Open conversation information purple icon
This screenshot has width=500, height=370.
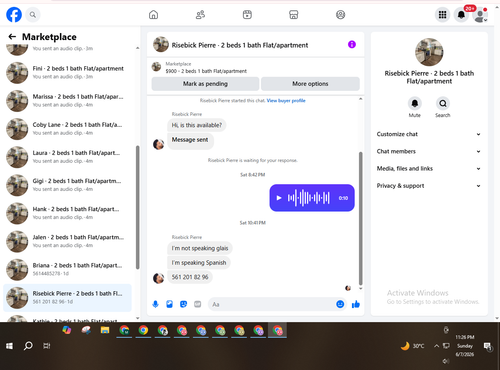(x=352, y=44)
